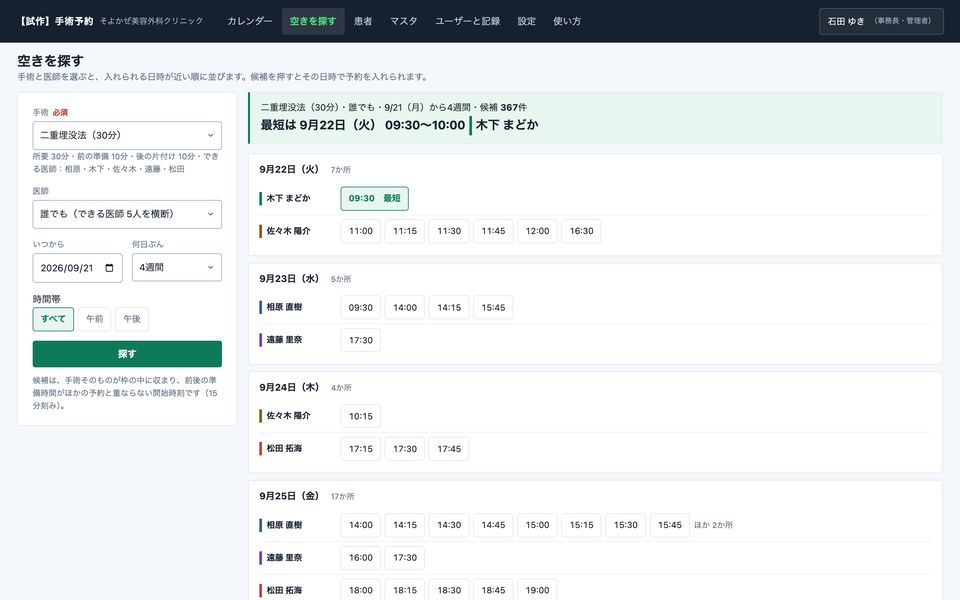Pick 15:00 slot for 相原 直樹 on 9月25日
This screenshot has height=600, width=960.
(538, 525)
